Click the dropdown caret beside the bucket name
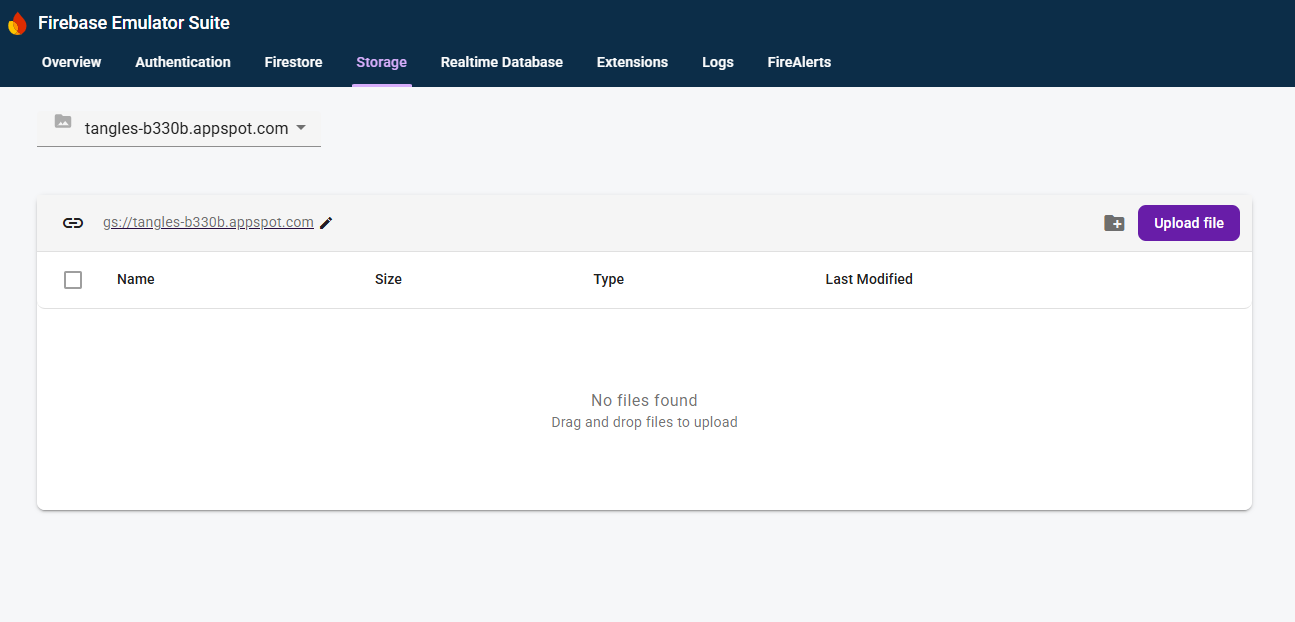 301,128
